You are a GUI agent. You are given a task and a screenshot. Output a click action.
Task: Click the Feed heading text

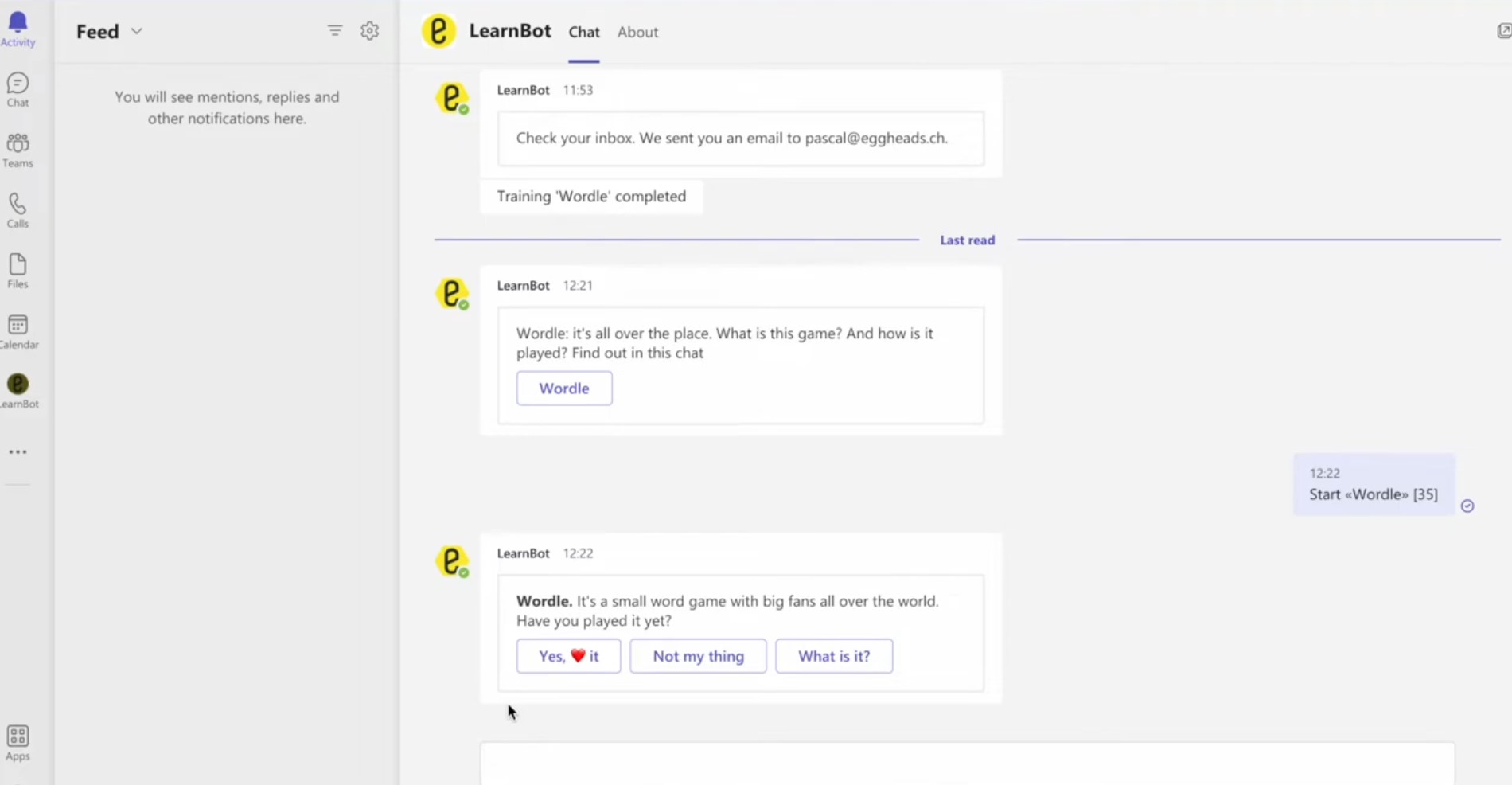click(x=98, y=31)
